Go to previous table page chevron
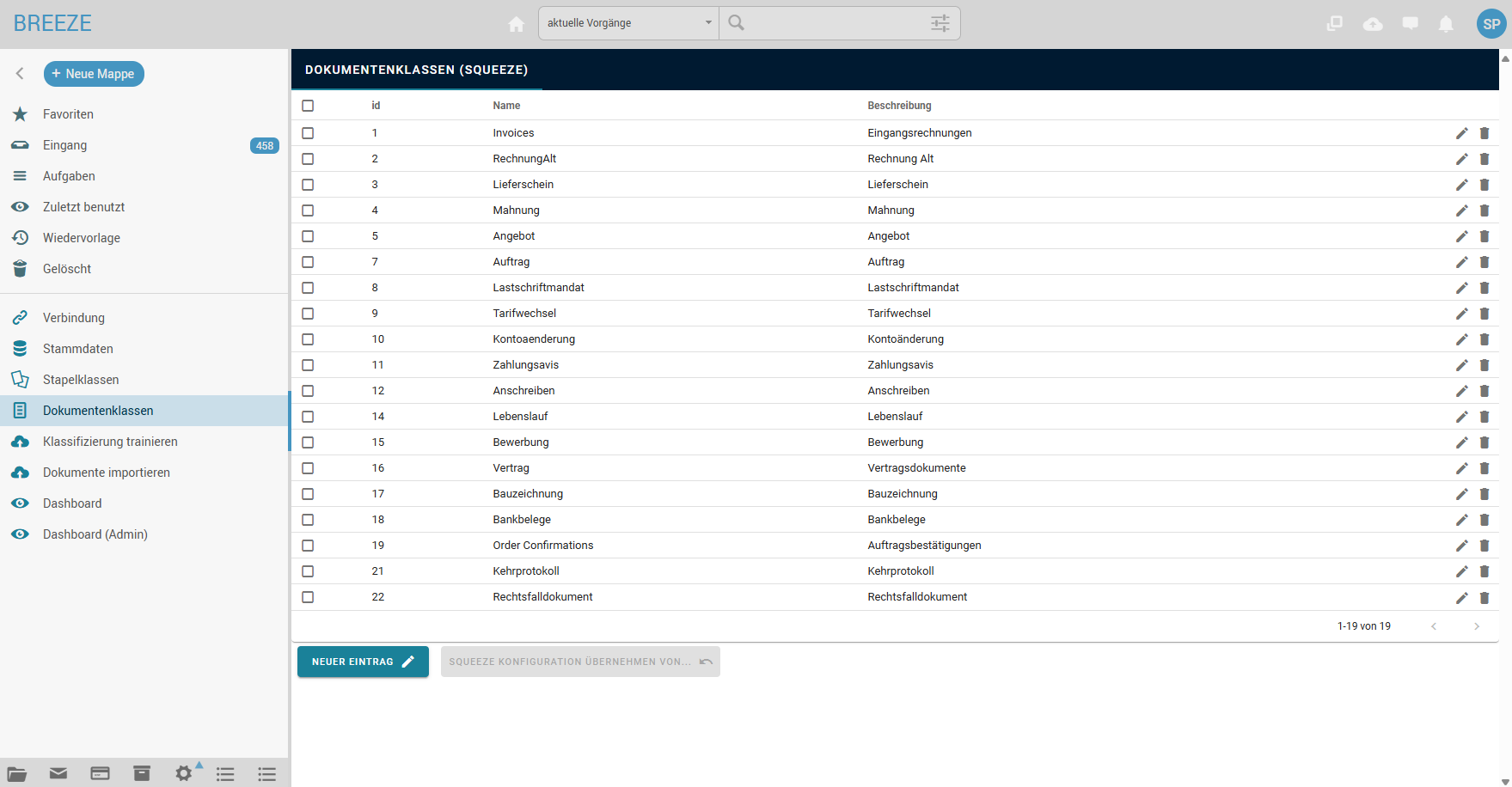The image size is (1512, 787). (1434, 626)
